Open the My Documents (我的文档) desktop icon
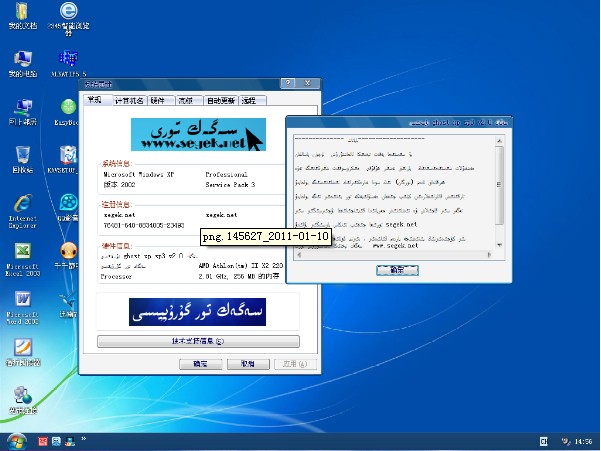Image resolution: width=601 pixels, height=451 pixels. pos(22,15)
